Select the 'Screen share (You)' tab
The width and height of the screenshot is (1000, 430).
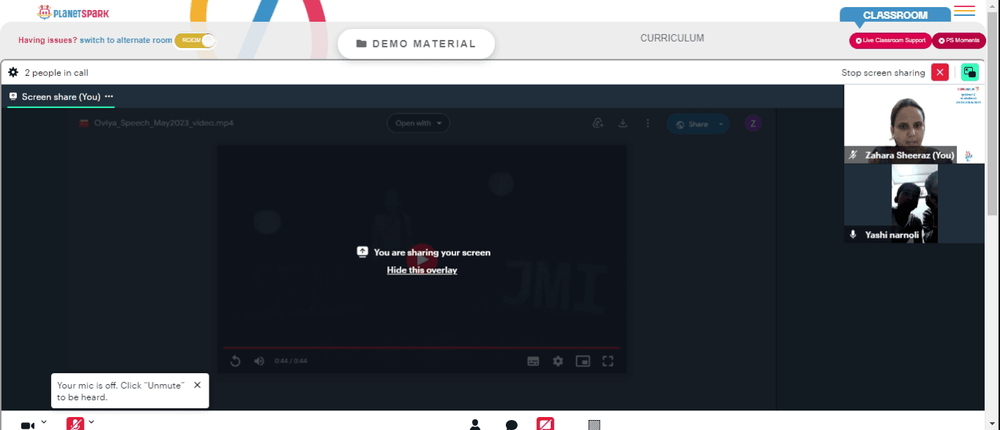55,97
